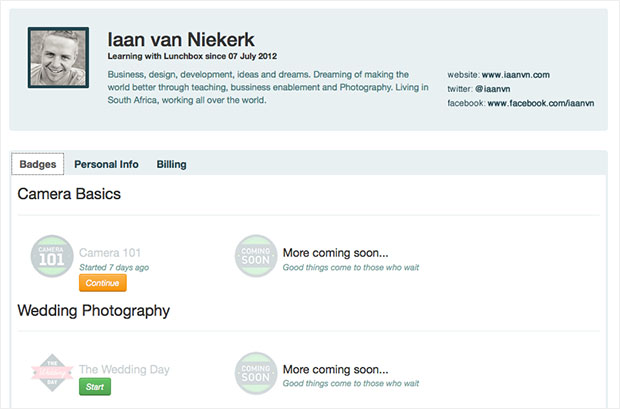The image size is (620, 409).
Task: Open the @iaanvn twitter link
Action: tap(494, 88)
